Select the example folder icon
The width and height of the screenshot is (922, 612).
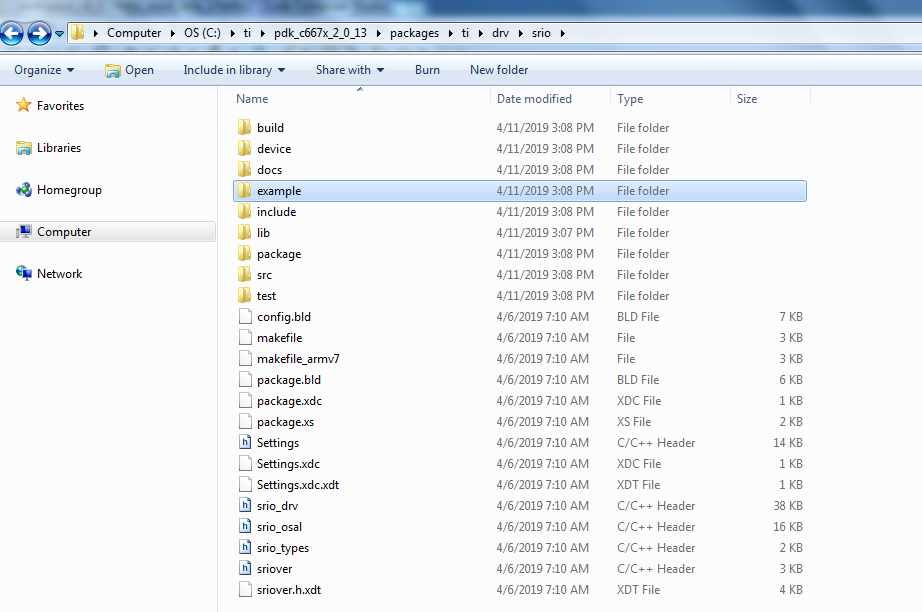pyautogui.click(x=245, y=190)
